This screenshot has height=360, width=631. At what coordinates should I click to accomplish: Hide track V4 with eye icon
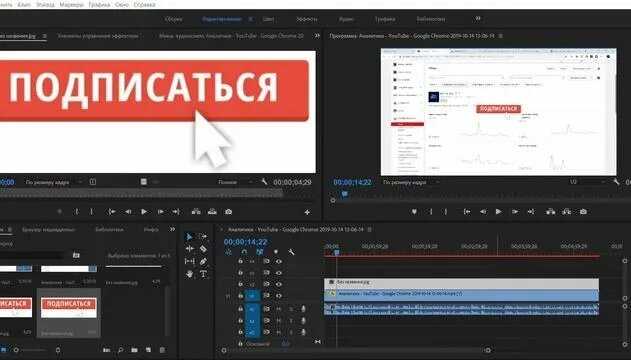point(278,261)
